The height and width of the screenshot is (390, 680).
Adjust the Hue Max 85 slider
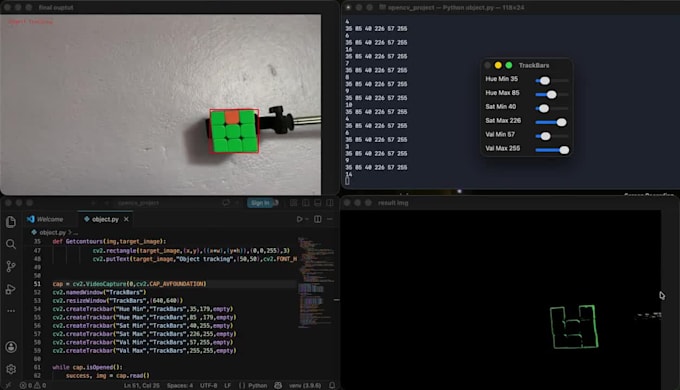(x=551, y=94)
